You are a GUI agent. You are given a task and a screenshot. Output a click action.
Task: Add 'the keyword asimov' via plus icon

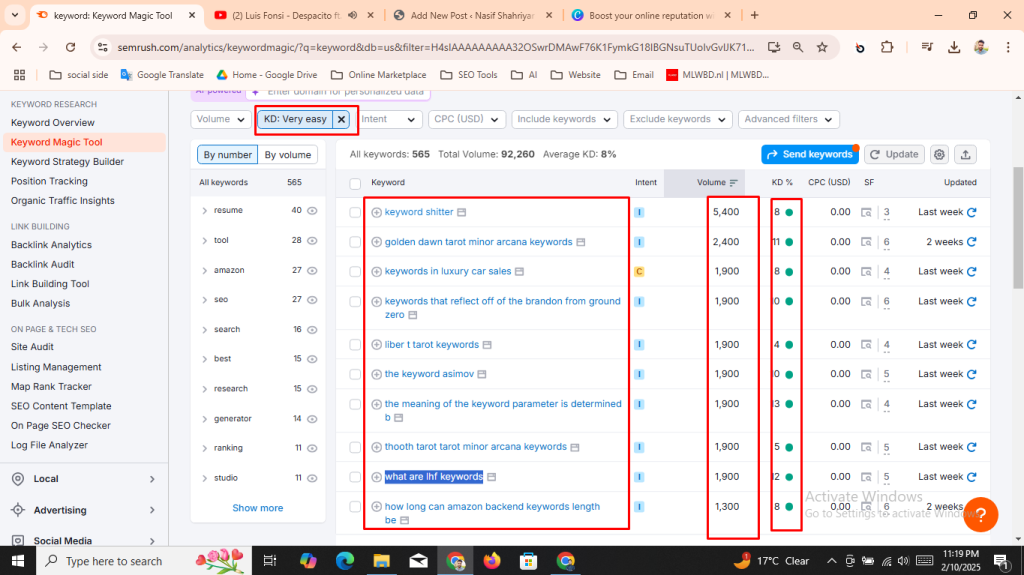[x=377, y=374]
